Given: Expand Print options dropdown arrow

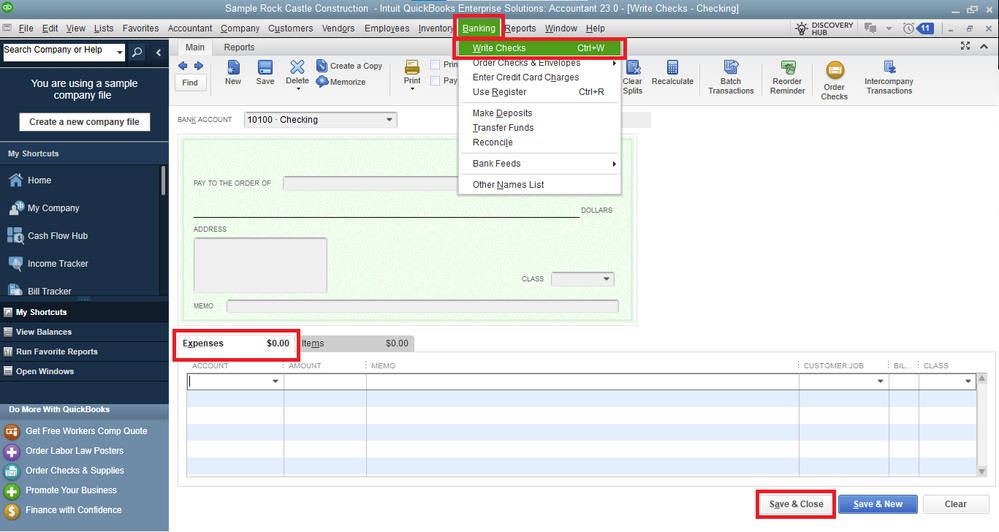Looking at the screenshot, I should click(x=412, y=89).
